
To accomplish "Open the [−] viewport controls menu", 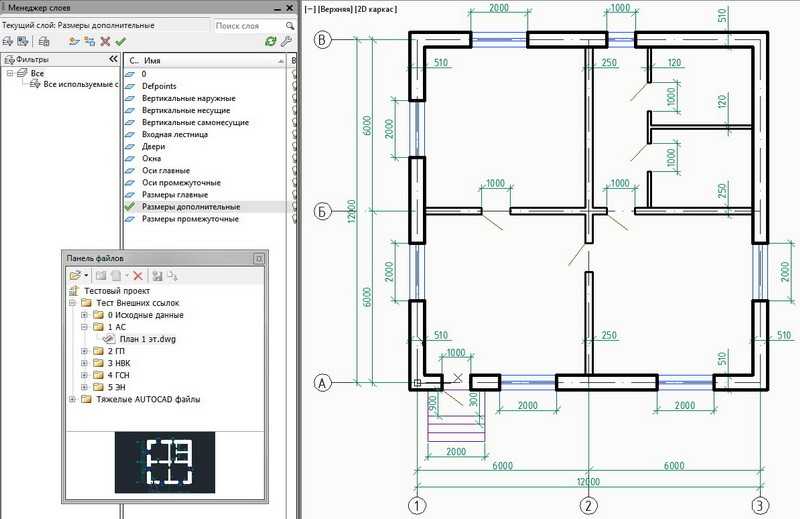I will coord(310,9).
